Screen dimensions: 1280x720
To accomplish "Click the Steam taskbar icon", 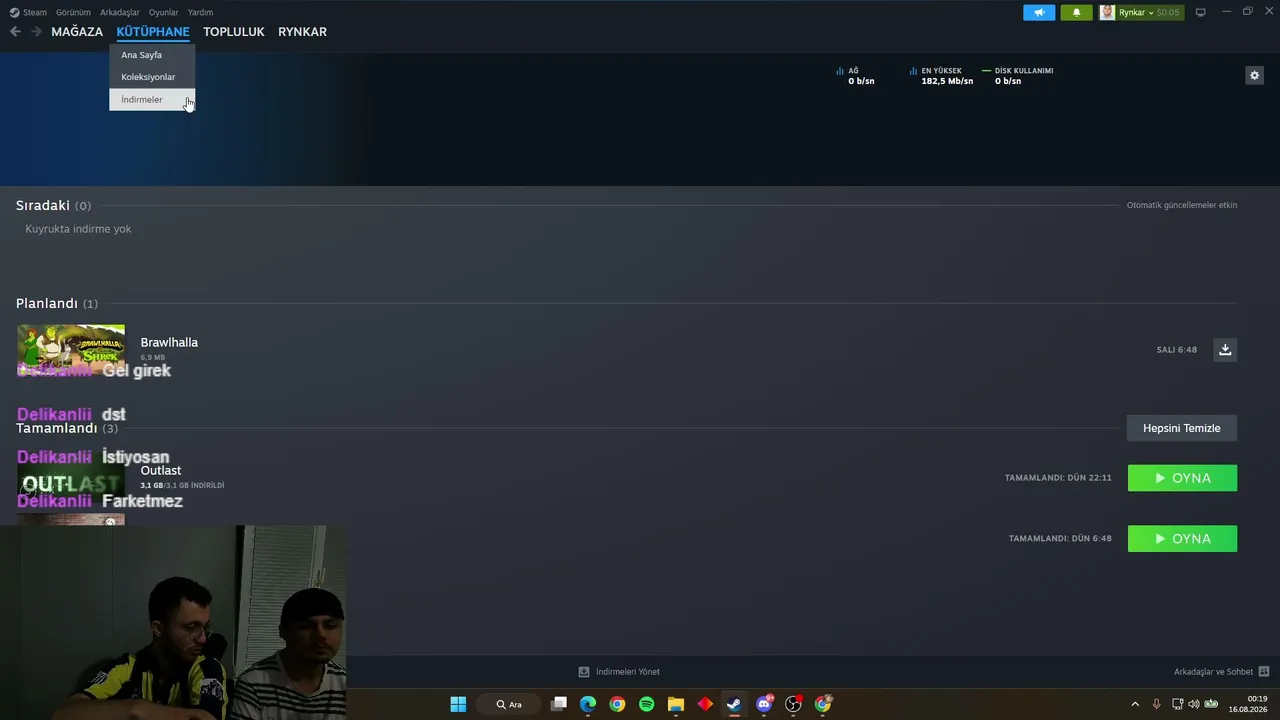I will (734, 704).
